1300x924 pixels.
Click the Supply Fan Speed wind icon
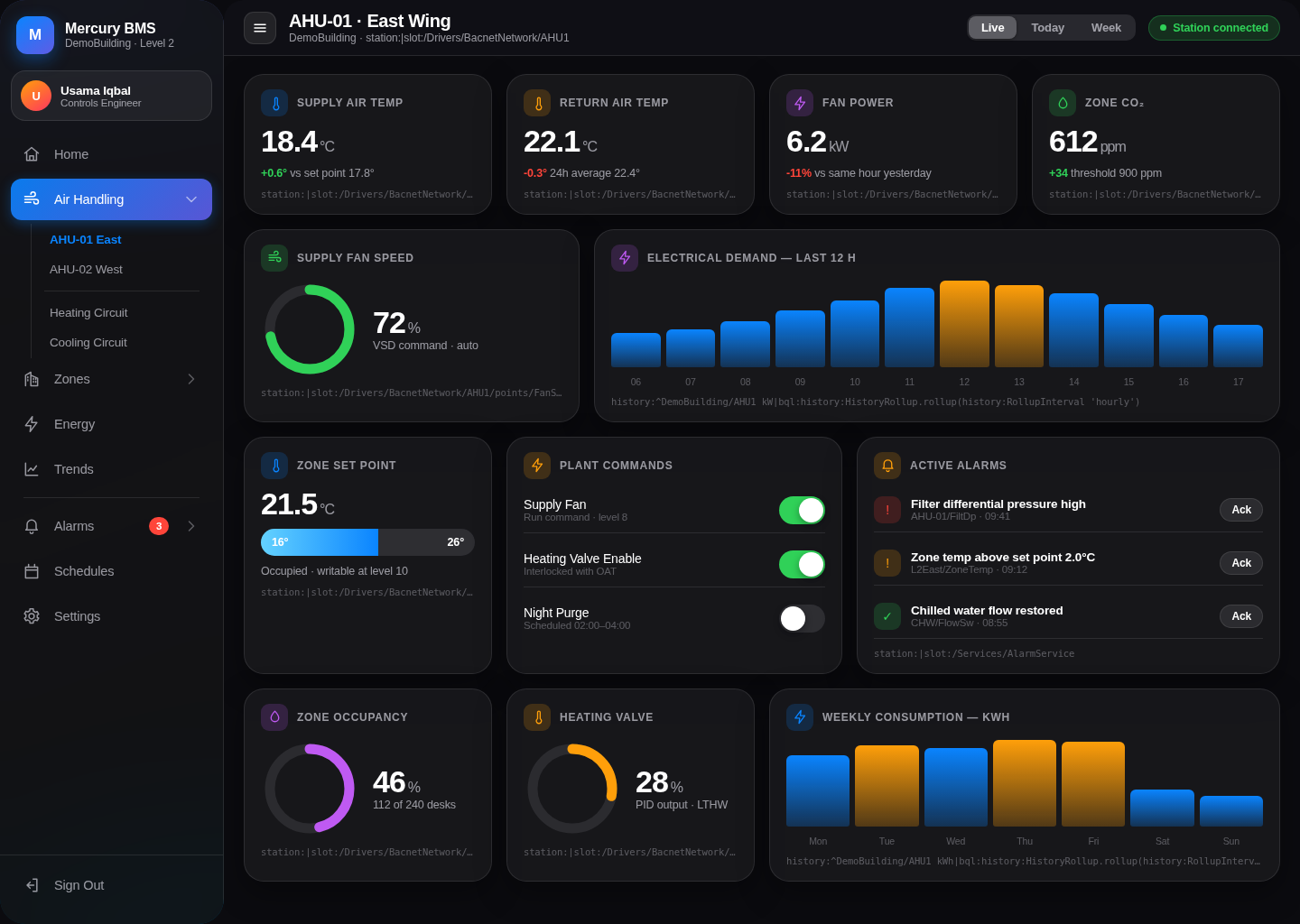click(274, 258)
